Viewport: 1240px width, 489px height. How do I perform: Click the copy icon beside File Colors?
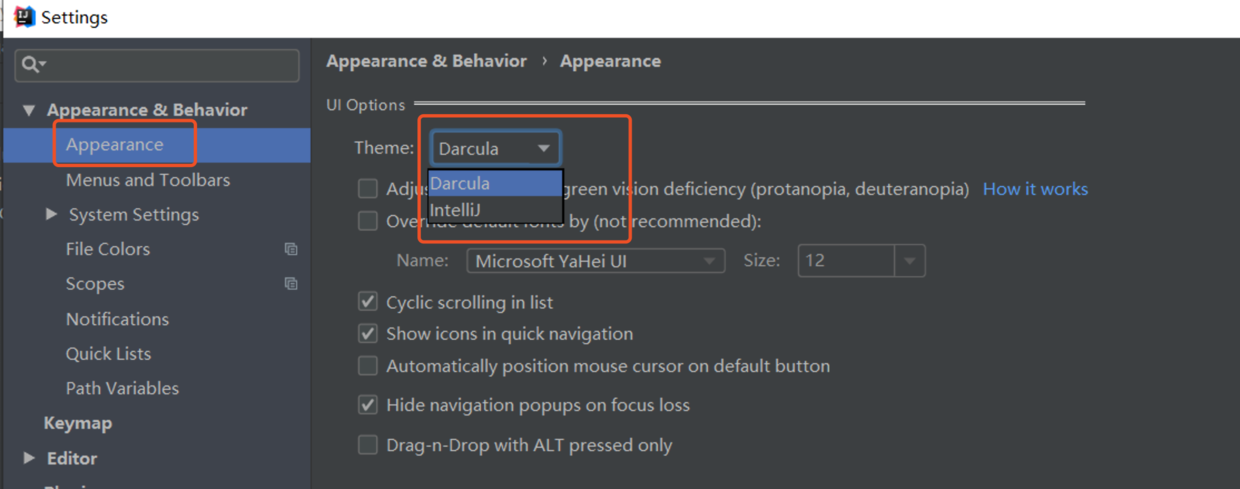click(x=291, y=249)
